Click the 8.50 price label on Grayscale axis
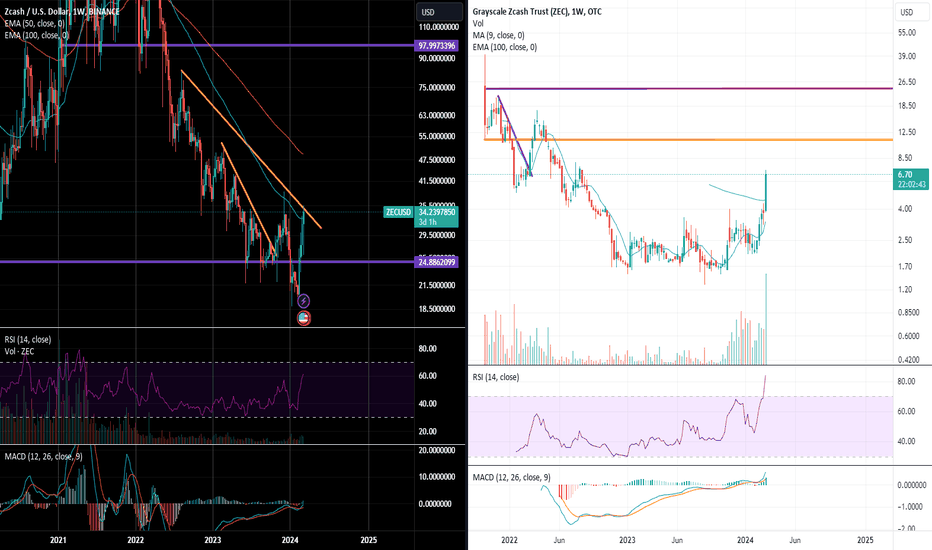Viewport: 932px width, 550px height. (x=905, y=158)
